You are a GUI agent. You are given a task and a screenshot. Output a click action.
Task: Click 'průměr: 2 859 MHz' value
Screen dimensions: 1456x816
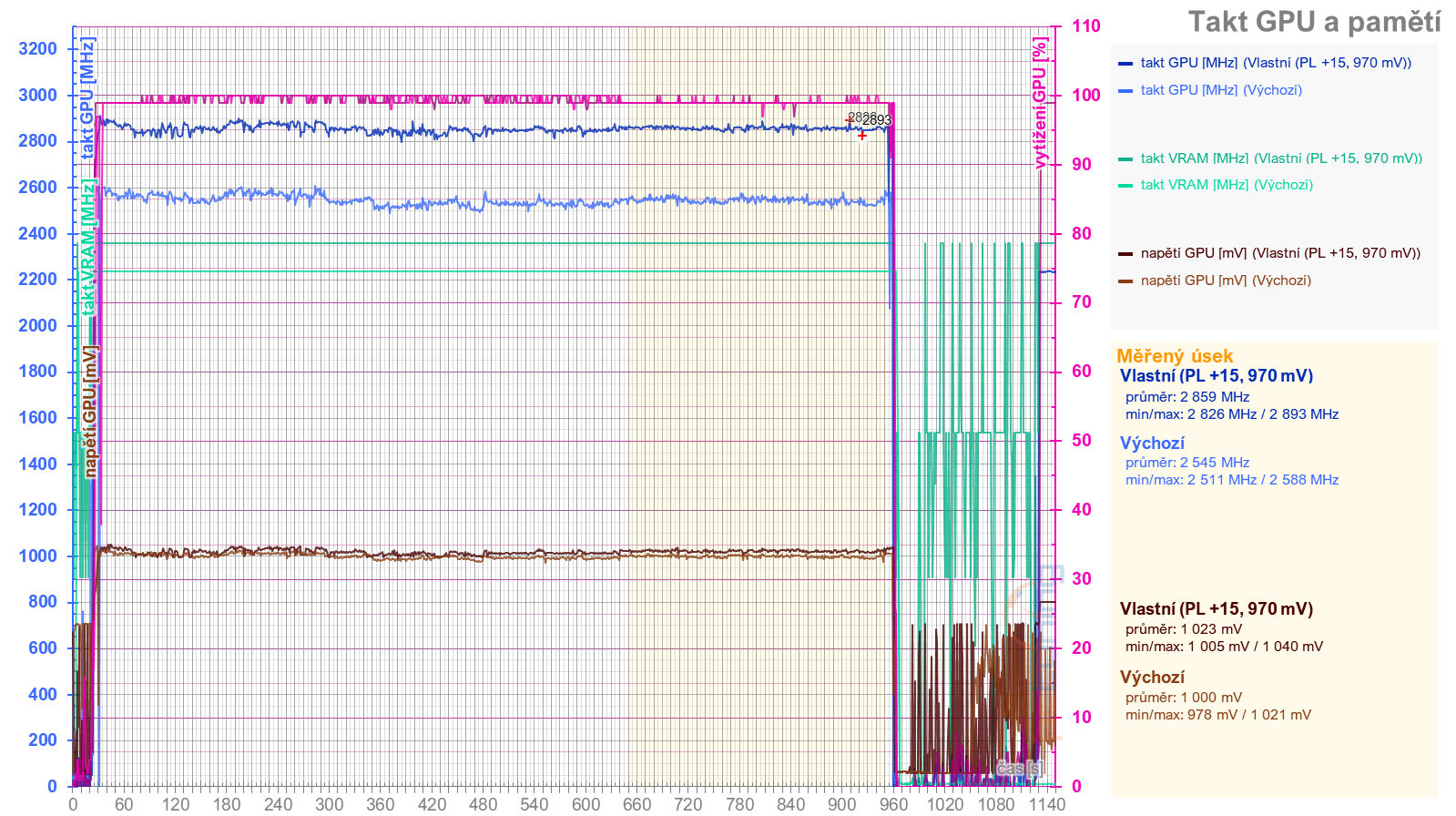[x=1187, y=397]
